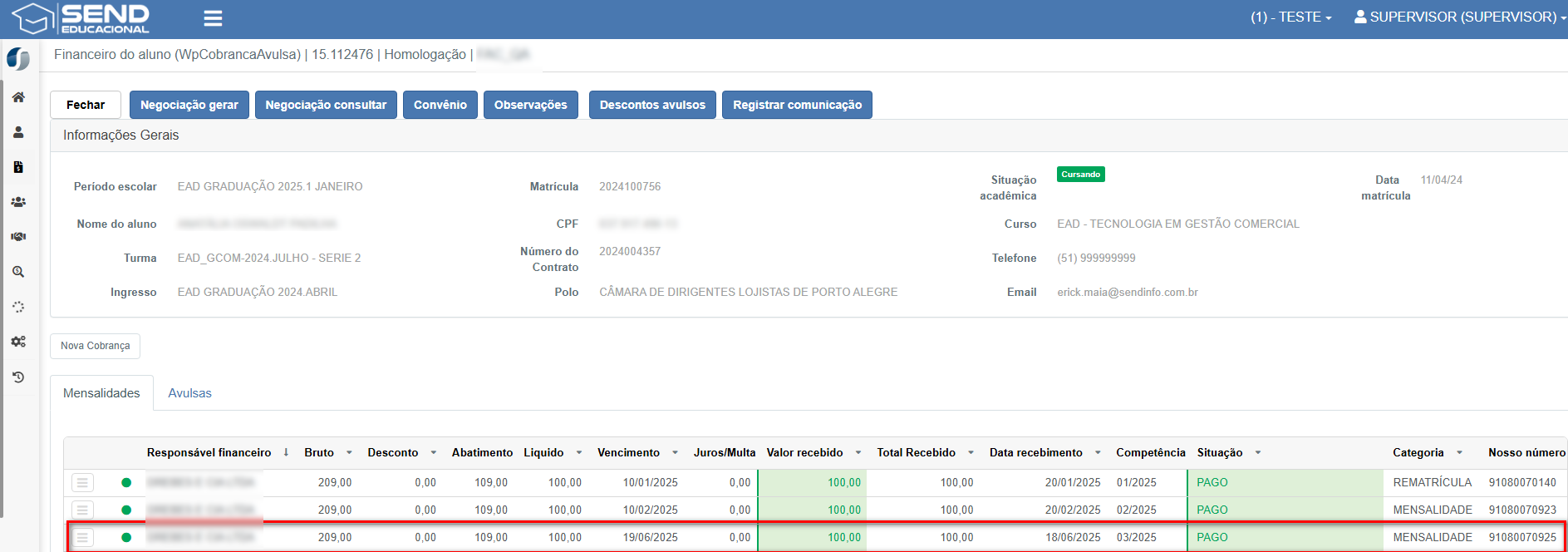Open row menu for the 10/01/2025 installment

point(82,482)
